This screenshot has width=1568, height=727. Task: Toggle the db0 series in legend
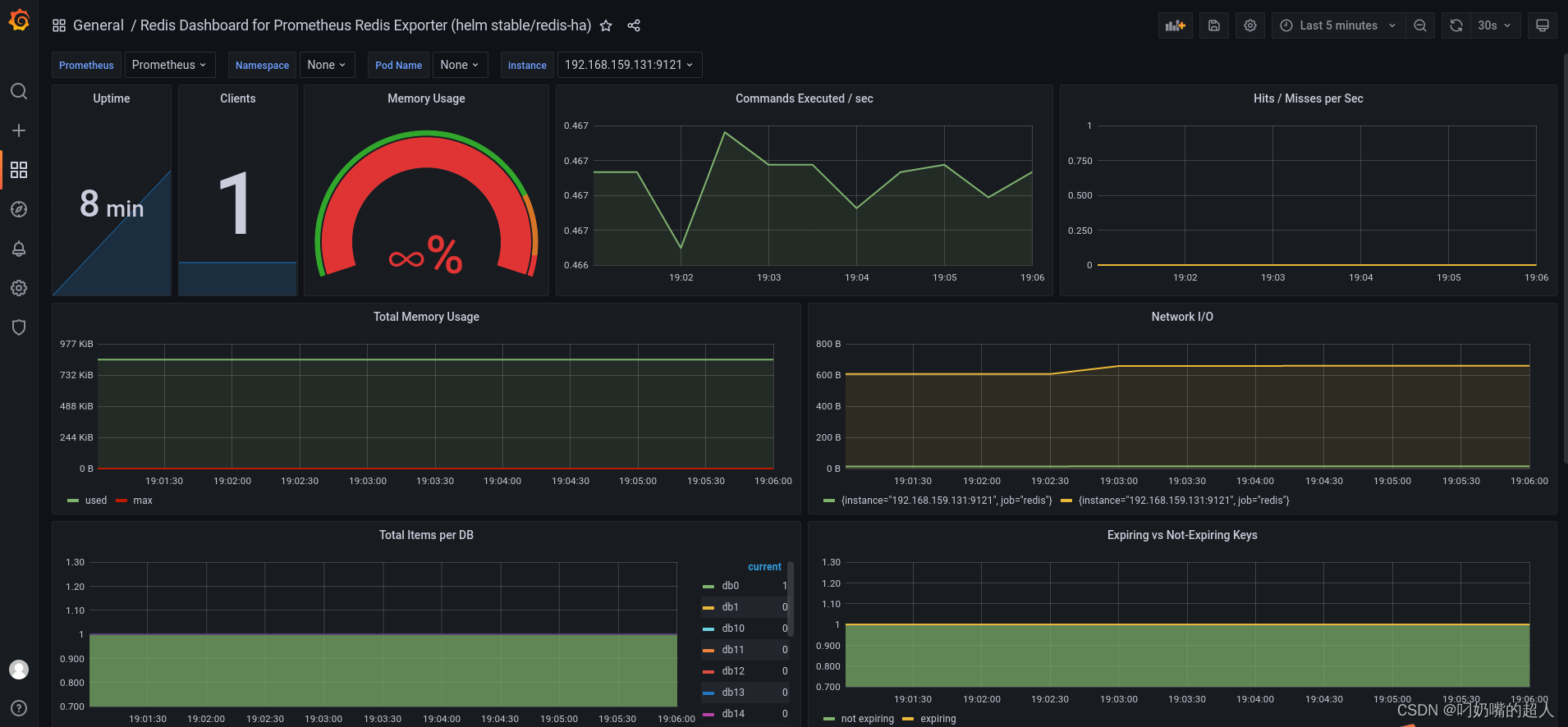[x=731, y=586]
